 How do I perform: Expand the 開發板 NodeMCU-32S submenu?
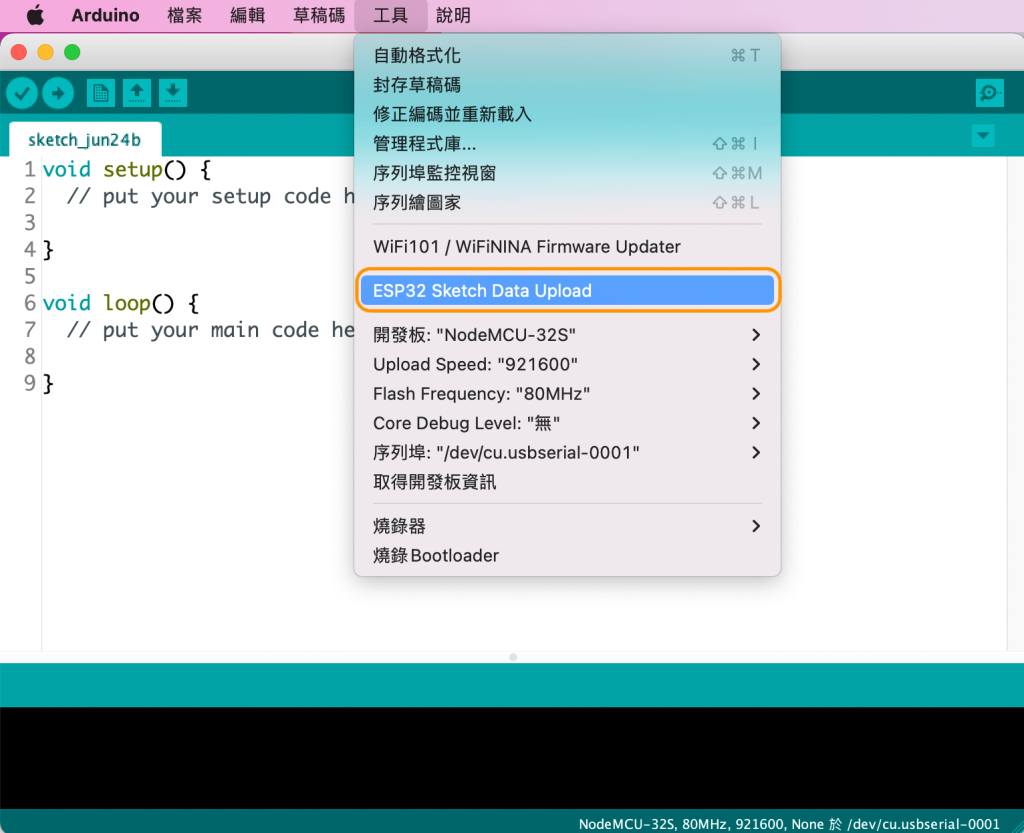[567, 335]
